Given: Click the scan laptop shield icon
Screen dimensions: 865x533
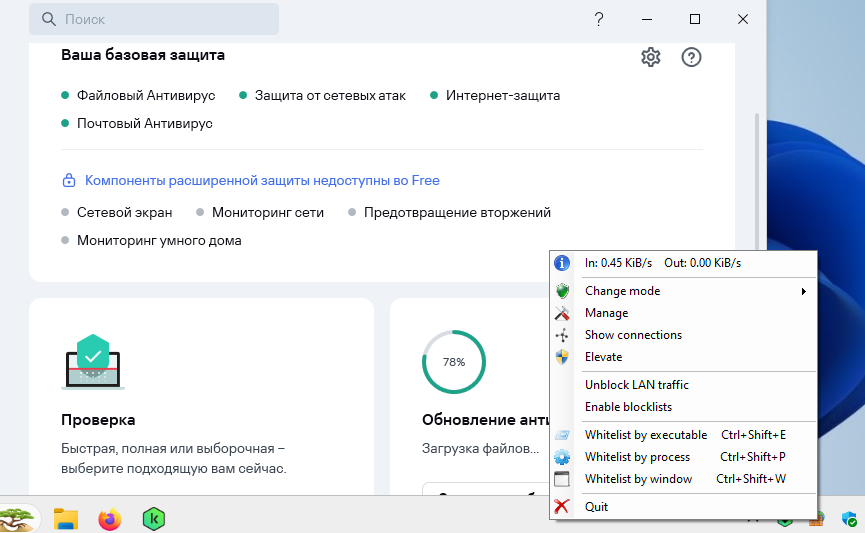Looking at the screenshot, I should [x=93, y=361].
